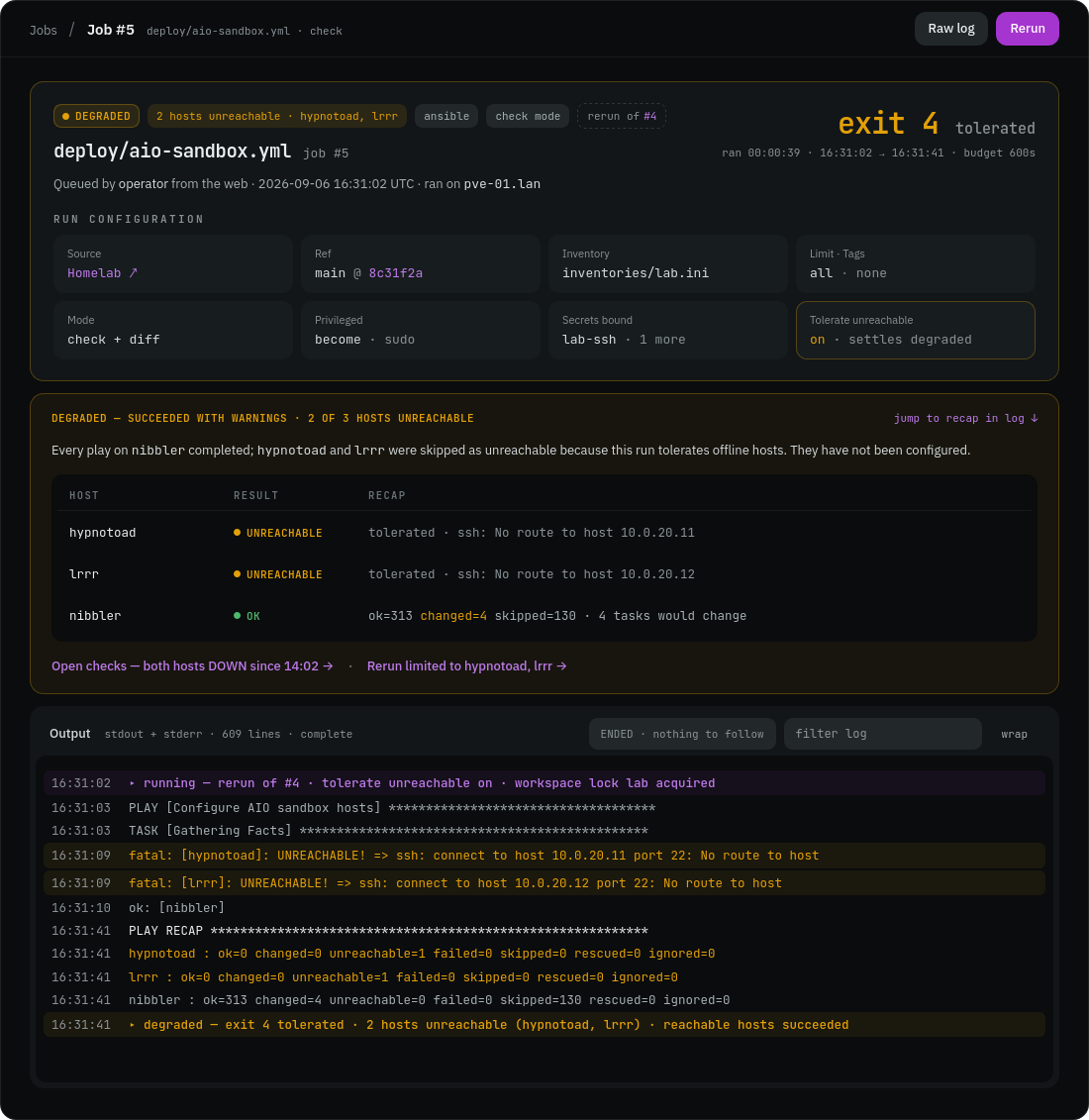This screenshot has height=1120, width=1089.
Task: Select the lrrr host row
Action: pyautogui.click(x=544, y=573)
